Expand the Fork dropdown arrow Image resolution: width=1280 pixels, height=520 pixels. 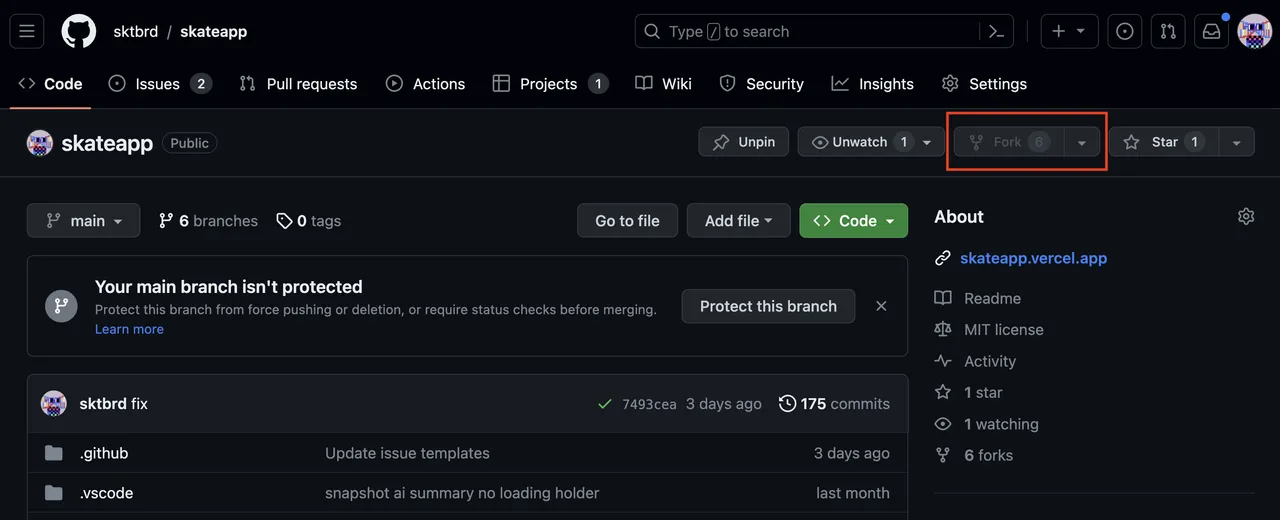(1082, 142)
